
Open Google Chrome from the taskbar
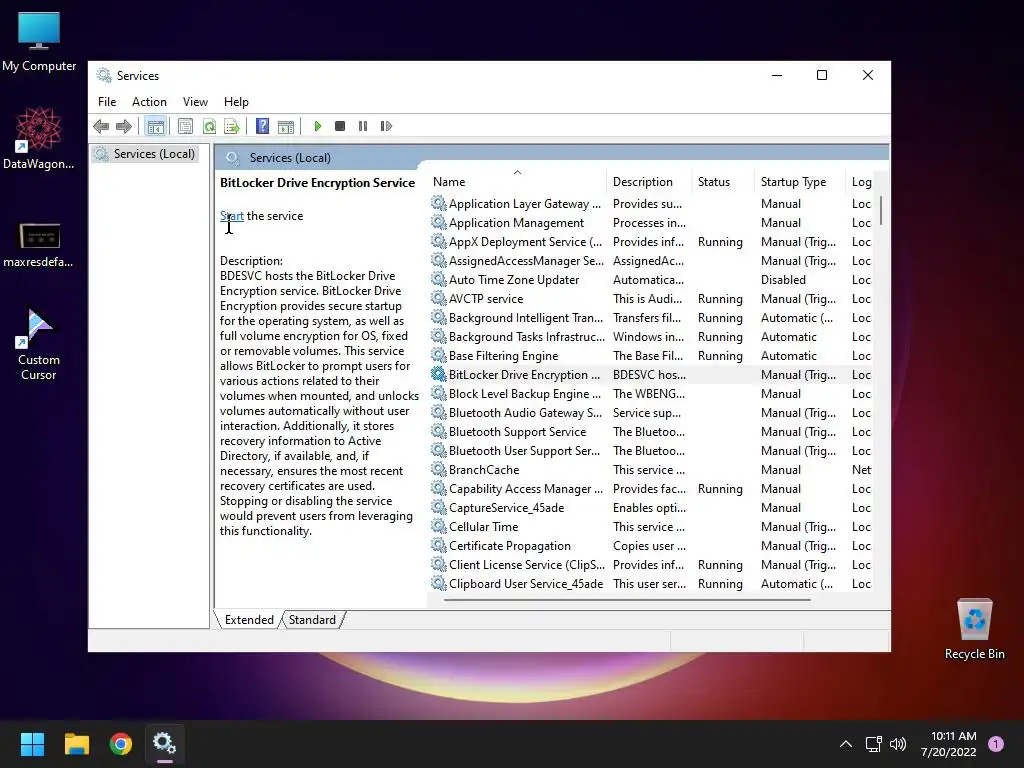click(121, 744)
